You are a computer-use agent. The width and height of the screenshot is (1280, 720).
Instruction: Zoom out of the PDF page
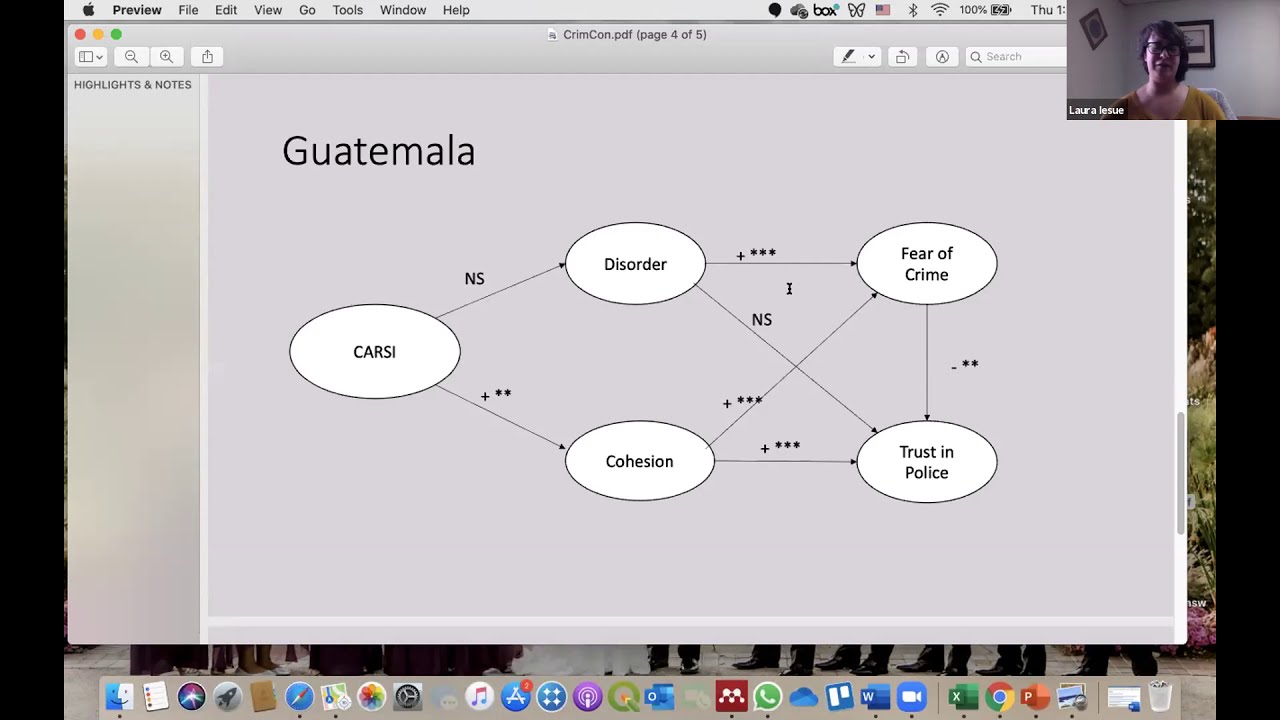[131, 57]
